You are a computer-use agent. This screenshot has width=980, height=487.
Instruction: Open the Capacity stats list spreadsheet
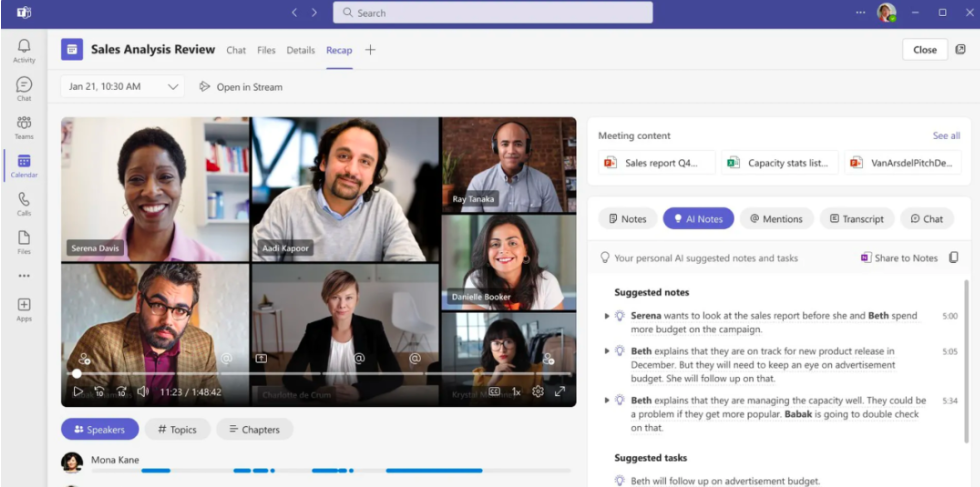[x=780, y=163]
